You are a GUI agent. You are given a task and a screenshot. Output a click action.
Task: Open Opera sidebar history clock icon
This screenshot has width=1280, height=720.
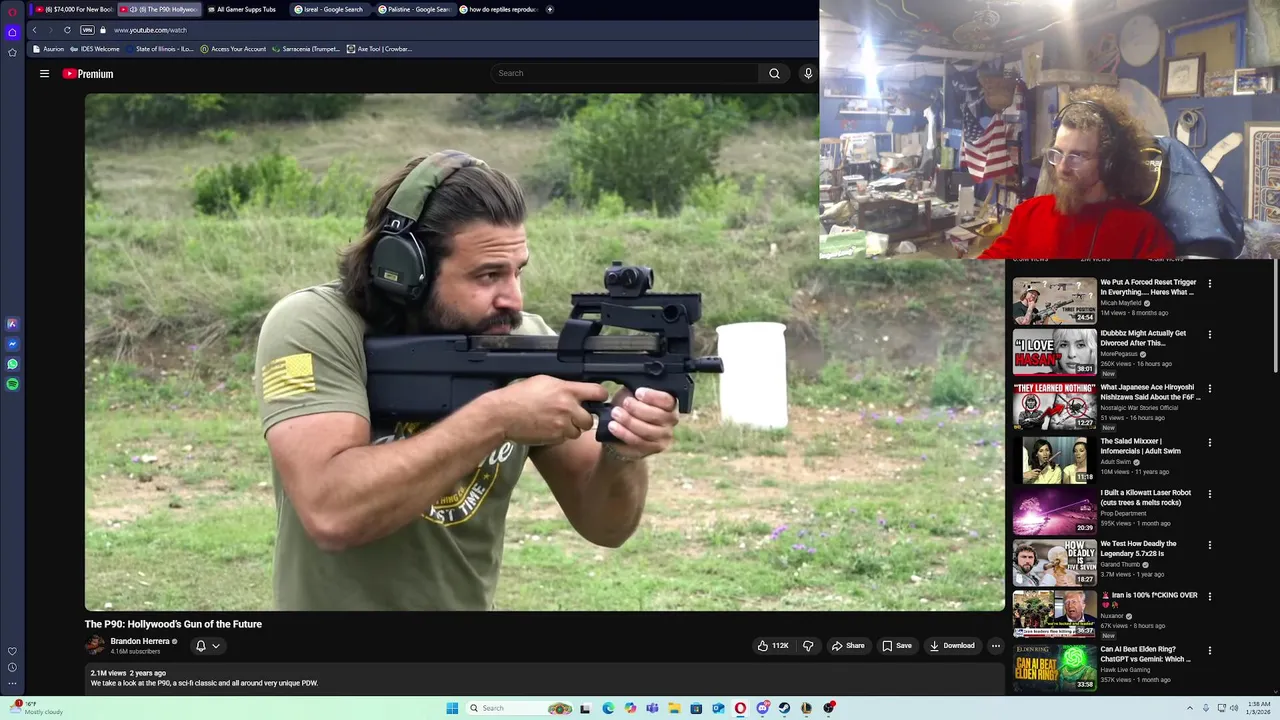tap(12, 667)
